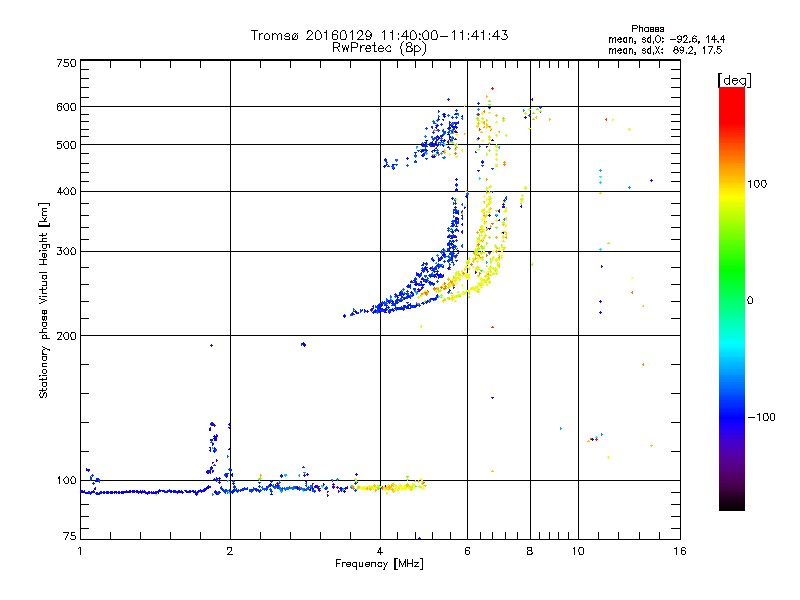This screenshot has height=600, width=800.
Task: Click the colorbar '-100' tick label
Action: (x=762, y=417)
